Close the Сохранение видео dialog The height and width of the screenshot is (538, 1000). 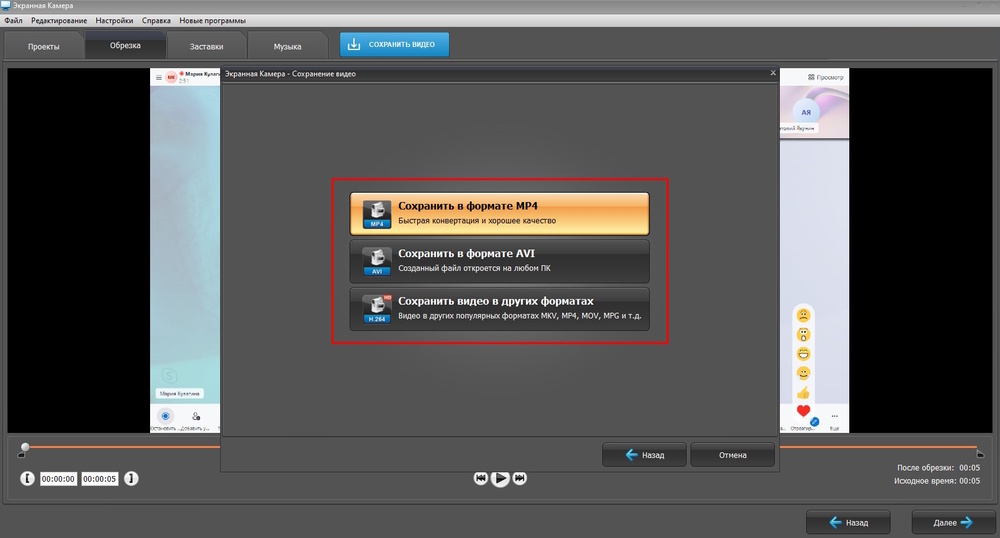pyautogui.click(x=773, y=73)
